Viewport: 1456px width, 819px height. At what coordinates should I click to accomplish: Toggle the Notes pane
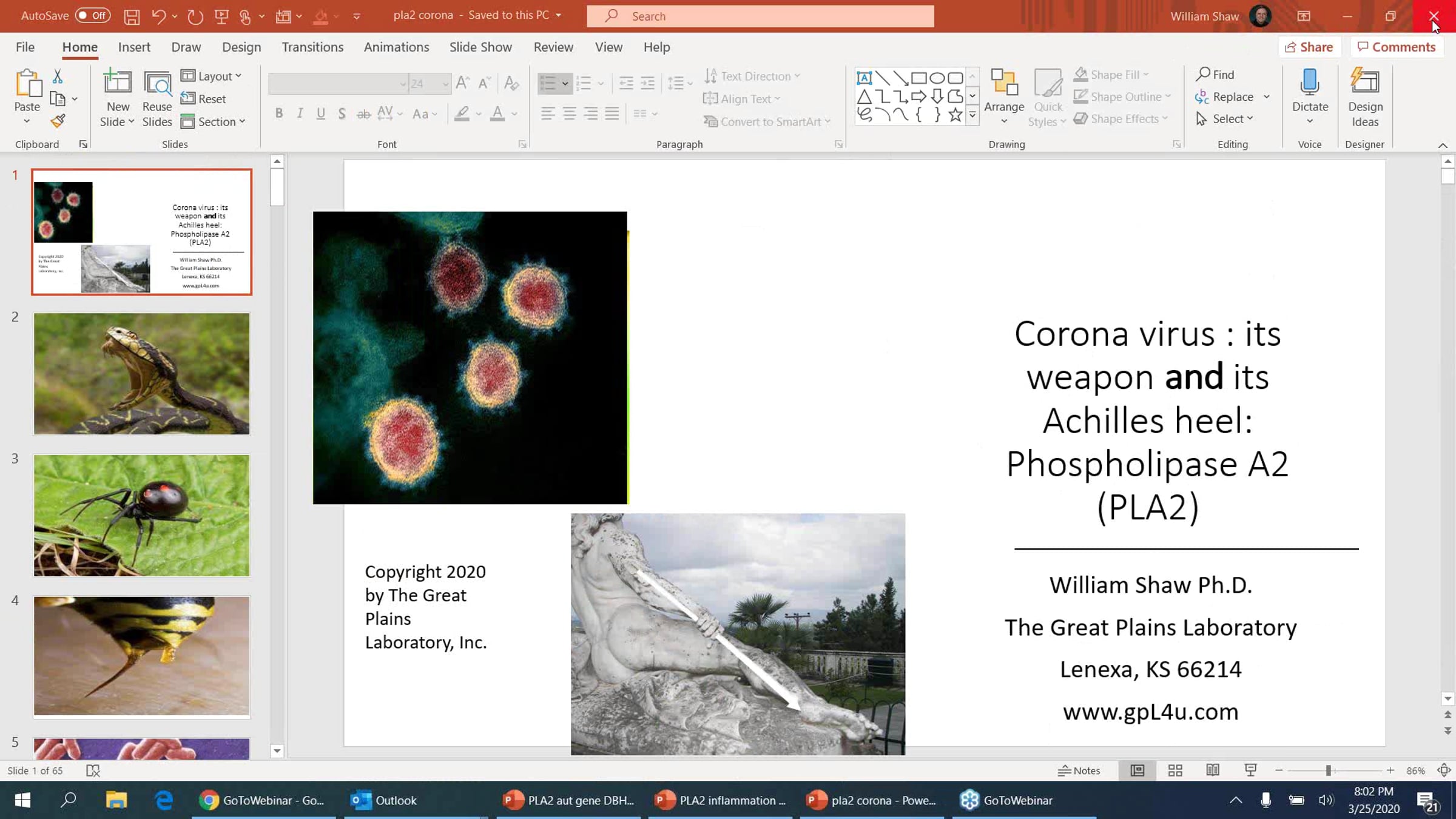pos(1079,770)
